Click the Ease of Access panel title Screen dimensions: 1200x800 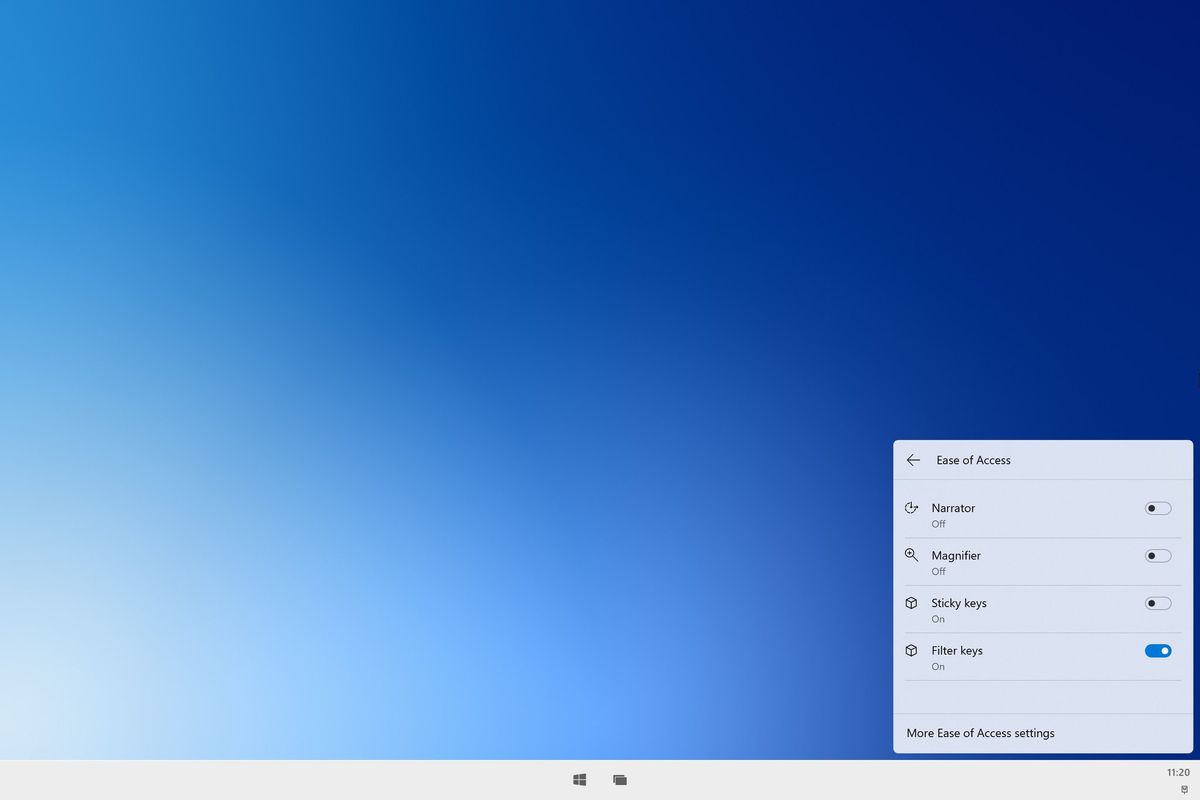point(972,460)
